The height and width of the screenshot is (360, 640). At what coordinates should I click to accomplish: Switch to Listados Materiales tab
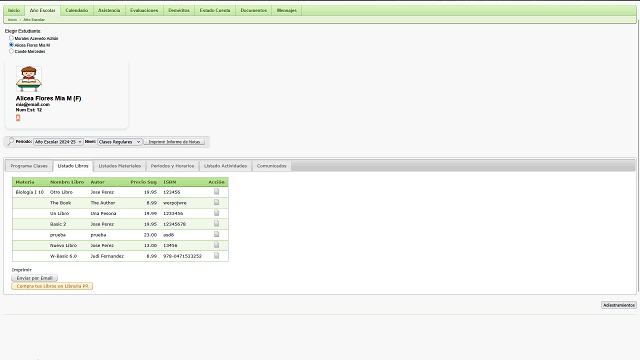tap(120, 166)
